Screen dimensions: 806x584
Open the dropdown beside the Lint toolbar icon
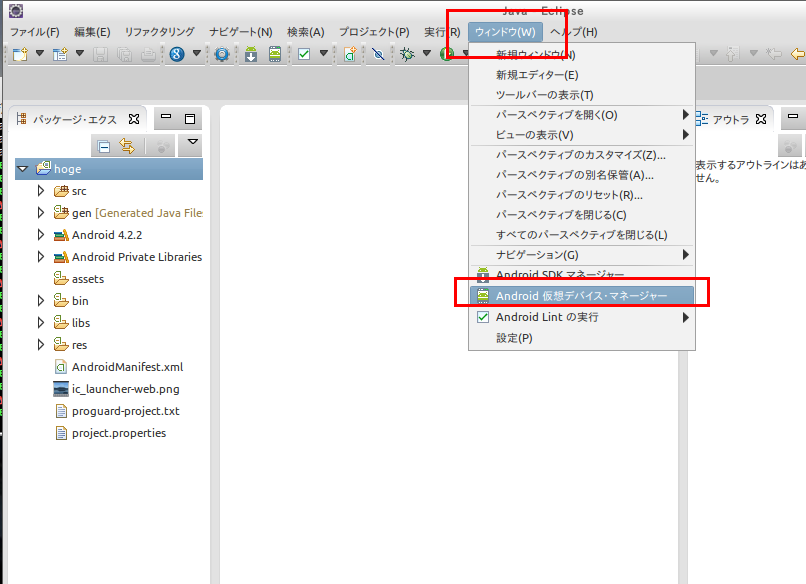tap(324, 53)
